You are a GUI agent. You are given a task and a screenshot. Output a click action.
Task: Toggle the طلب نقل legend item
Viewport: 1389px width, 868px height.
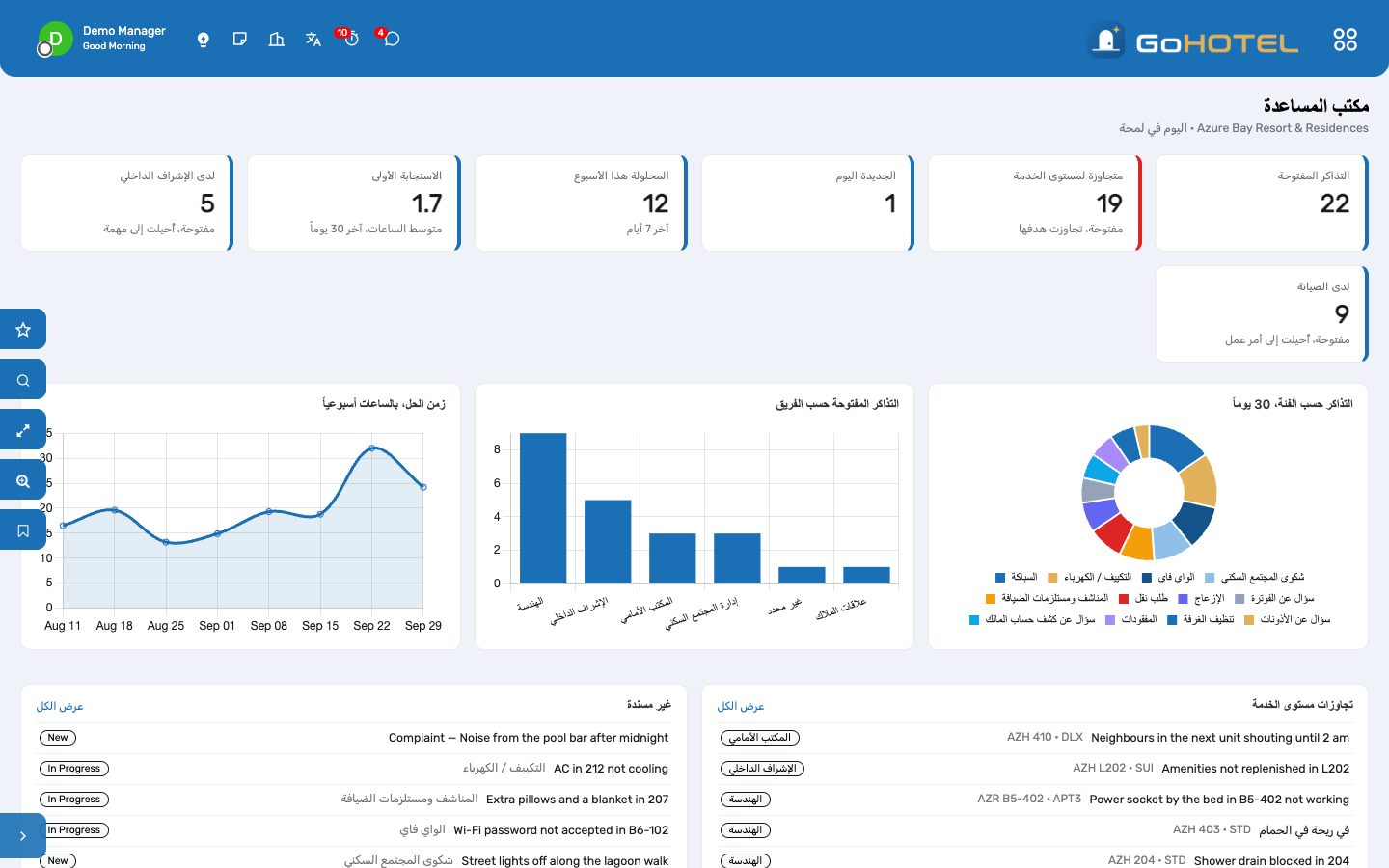pos(1143,599)
